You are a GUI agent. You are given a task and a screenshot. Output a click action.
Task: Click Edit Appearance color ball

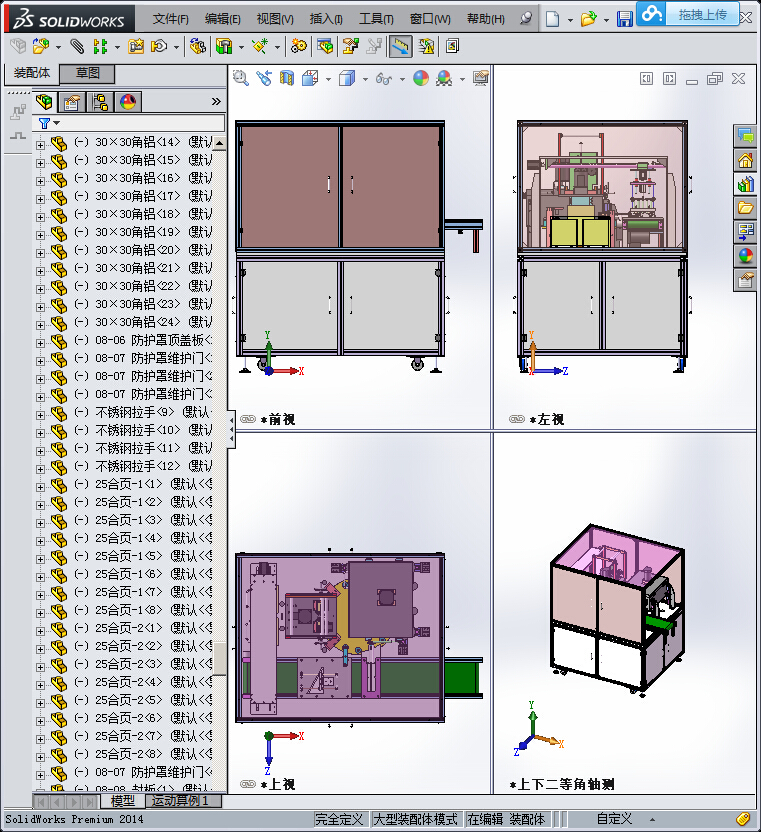(x=421, y=79)
